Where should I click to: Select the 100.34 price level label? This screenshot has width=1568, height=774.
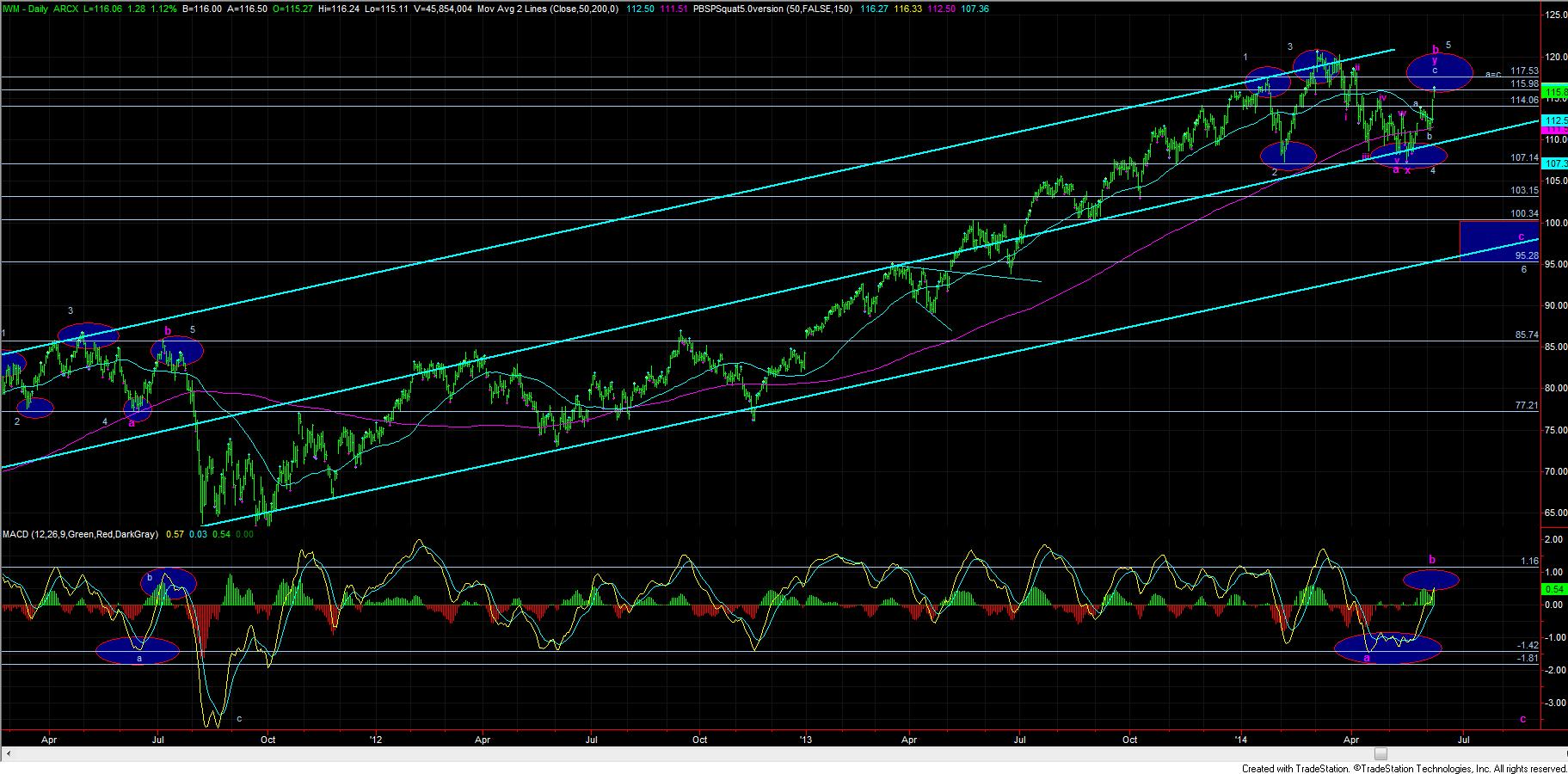click(1524, 213)
